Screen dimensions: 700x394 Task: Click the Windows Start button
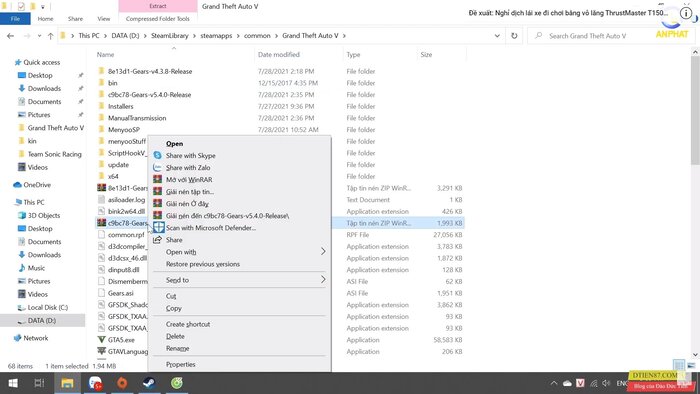(13, 383)
